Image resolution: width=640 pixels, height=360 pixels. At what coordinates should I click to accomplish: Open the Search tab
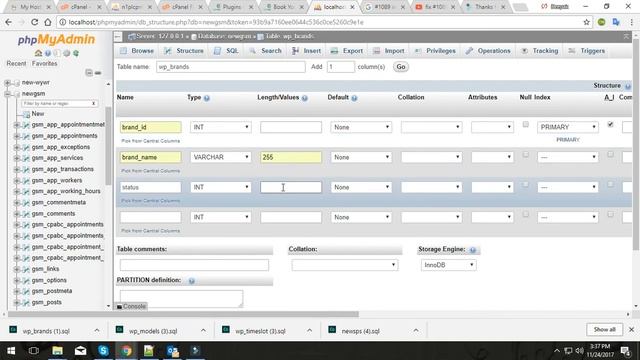(265, 51)
